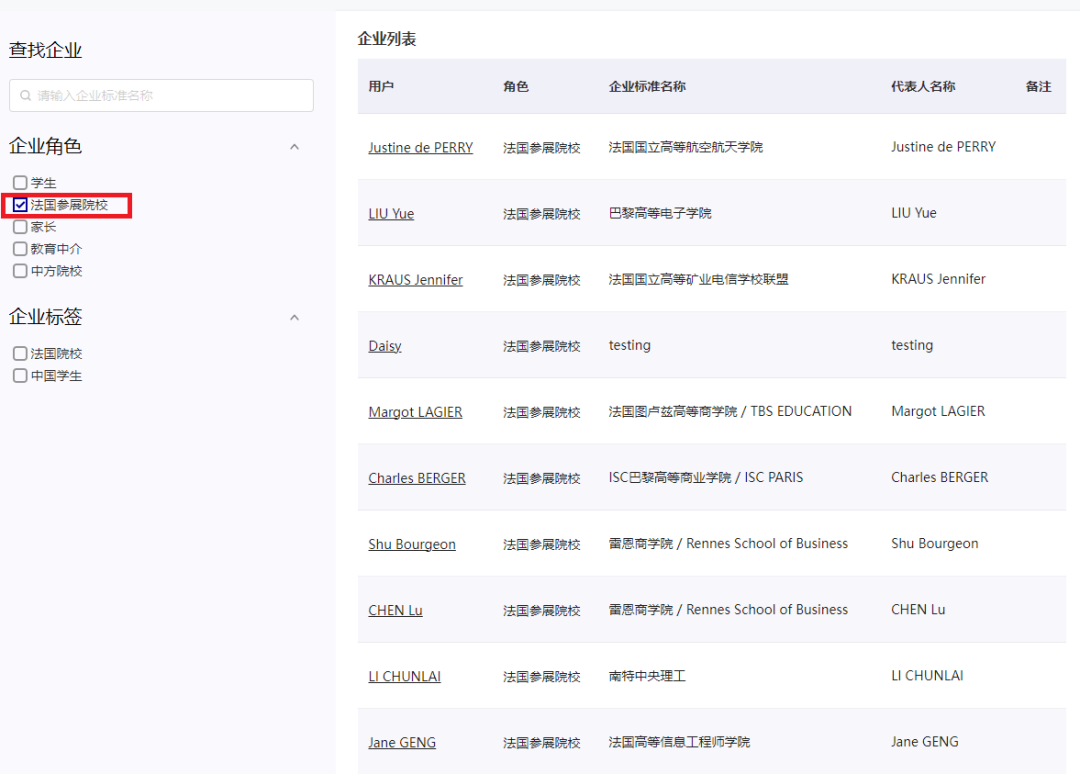This screenshot has width=1080, height=774.
Task: Open user link KRAUS Jennifer
Action: (415, 280)
